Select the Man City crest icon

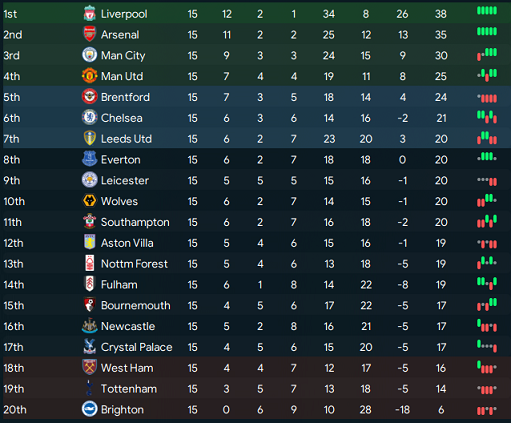89,55
